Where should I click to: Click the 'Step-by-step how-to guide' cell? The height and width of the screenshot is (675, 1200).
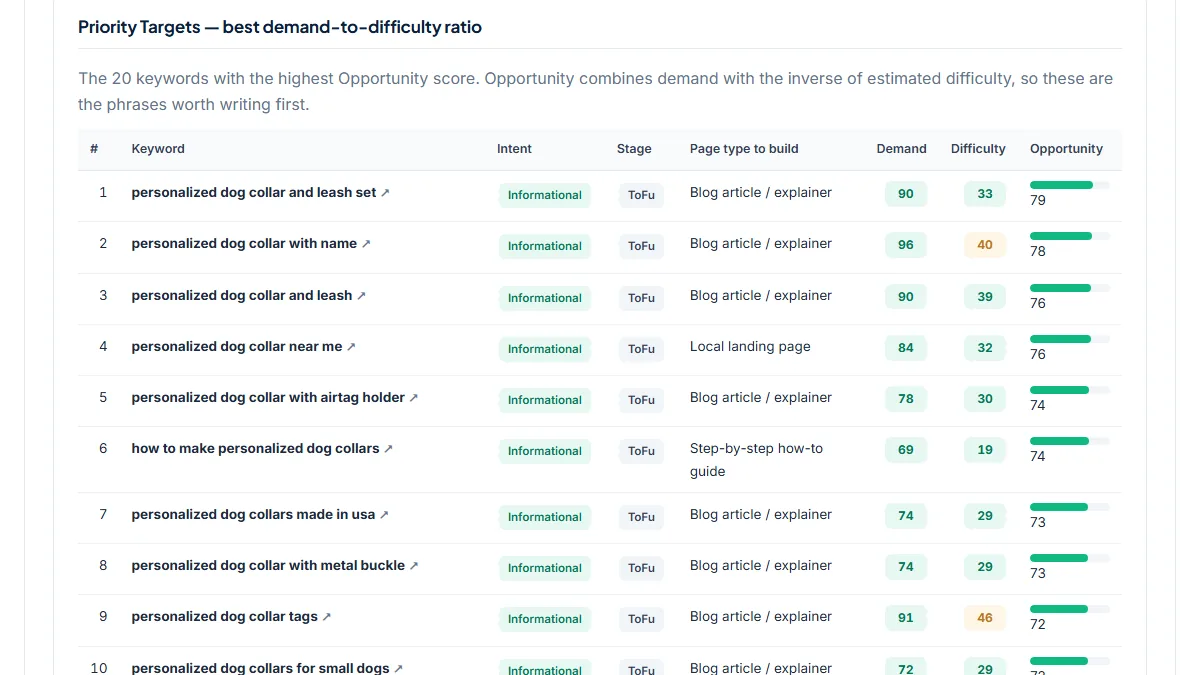pyautogui.click(x=756, y=460)
